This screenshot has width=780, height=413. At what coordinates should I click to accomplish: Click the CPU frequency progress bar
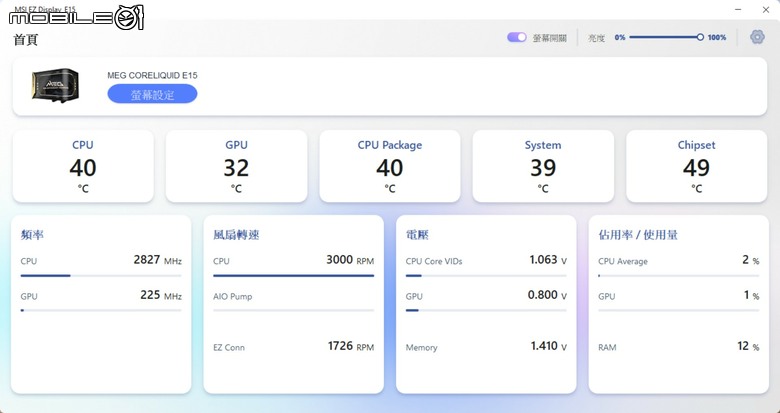tap(101, 275)
